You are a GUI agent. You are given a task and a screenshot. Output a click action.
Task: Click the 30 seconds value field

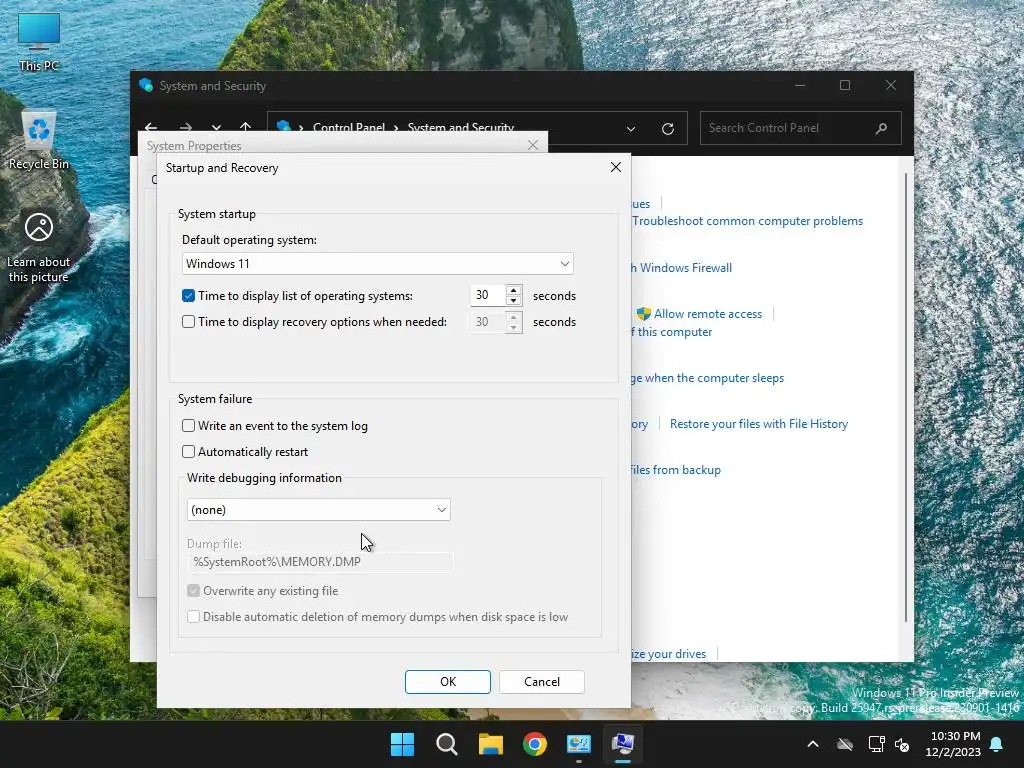[488, 295]
